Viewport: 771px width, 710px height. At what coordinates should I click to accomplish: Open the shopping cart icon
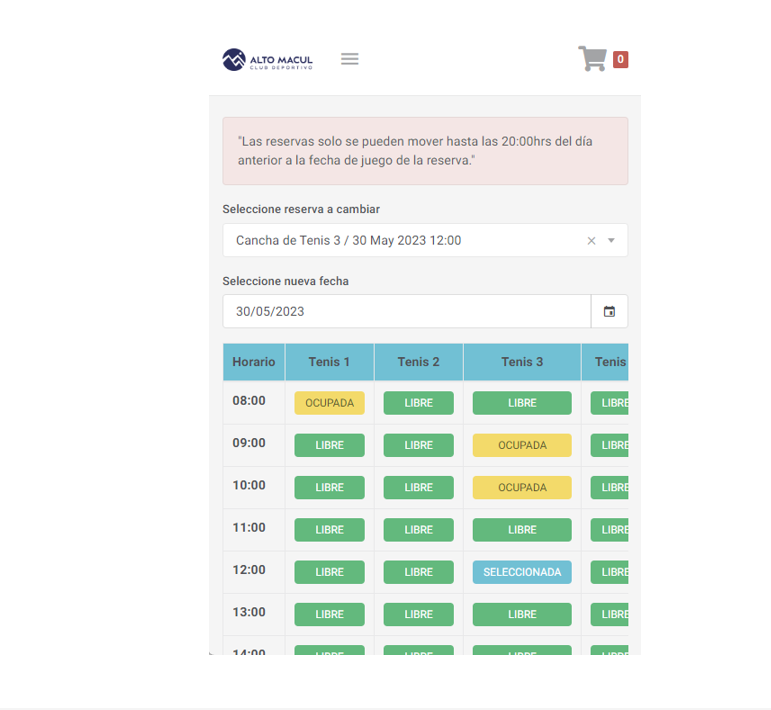click(592, 59)
